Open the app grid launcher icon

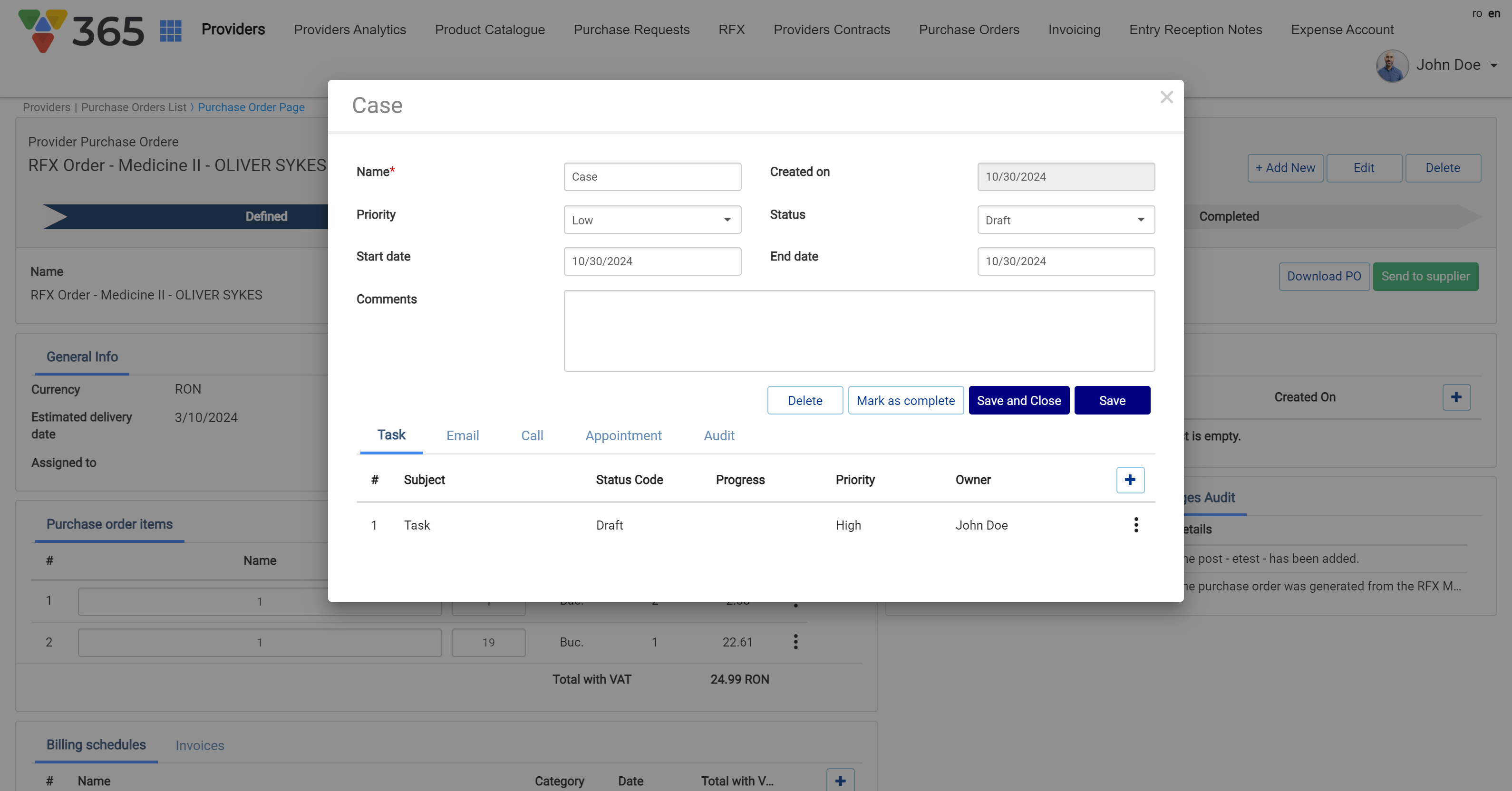tap(170, 30)
